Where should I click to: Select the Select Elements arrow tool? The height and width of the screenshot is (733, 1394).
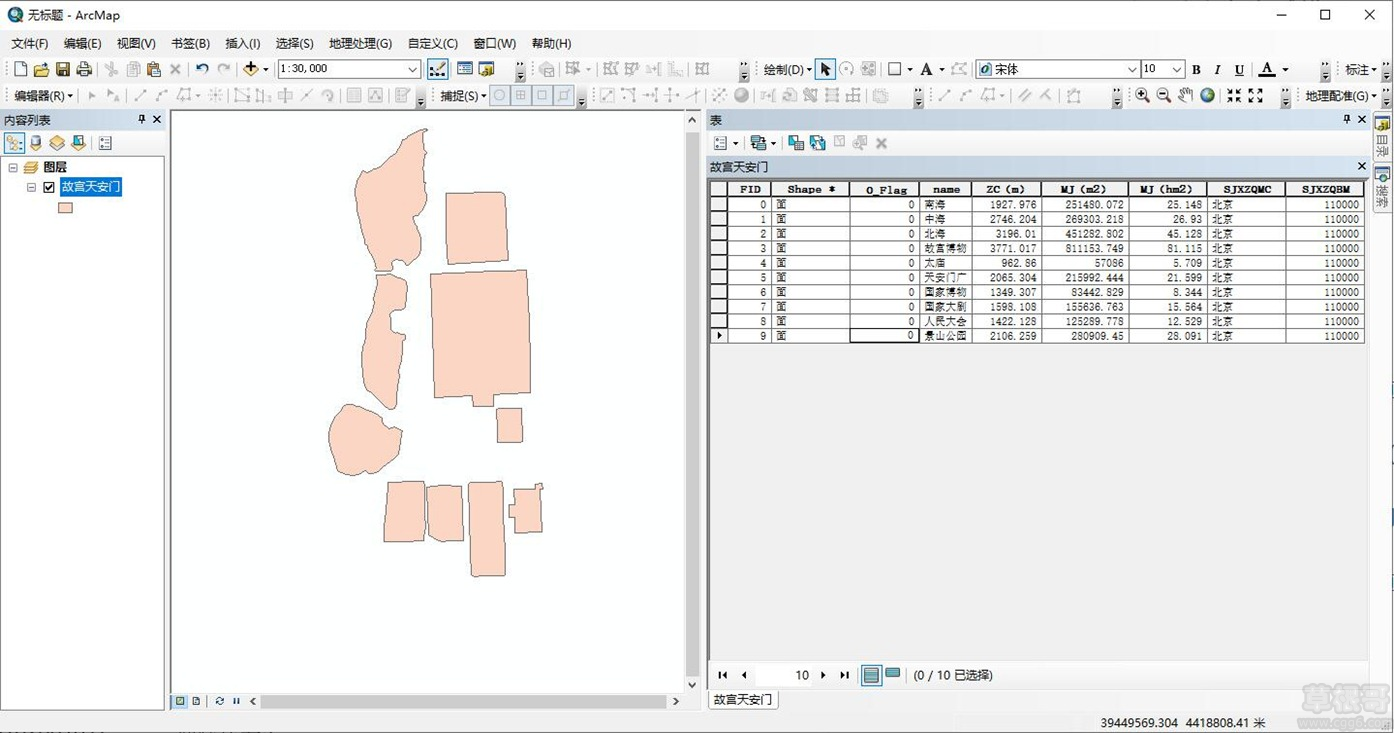pos(825,69)
